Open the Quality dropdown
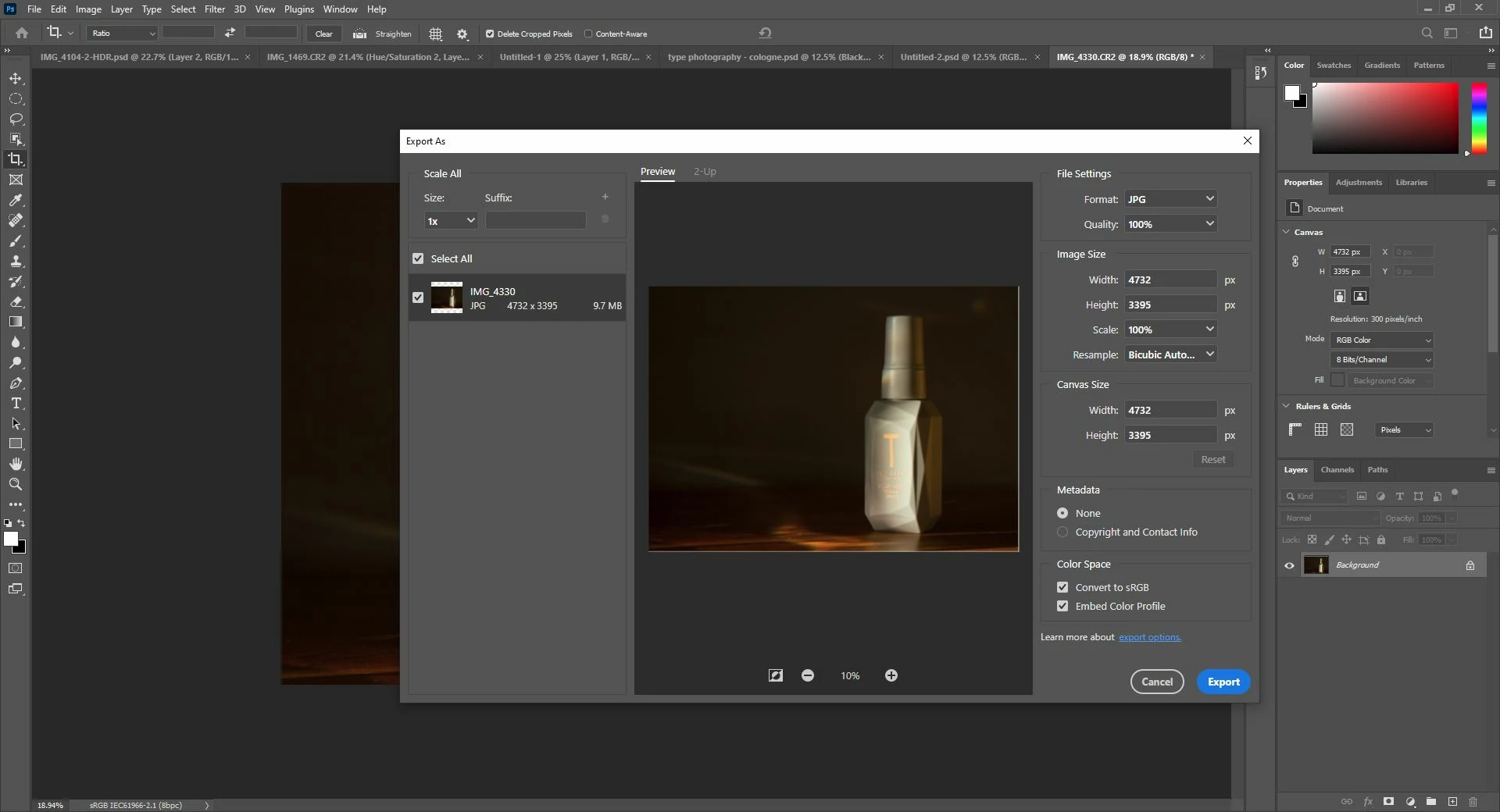 pos(1170,224)
